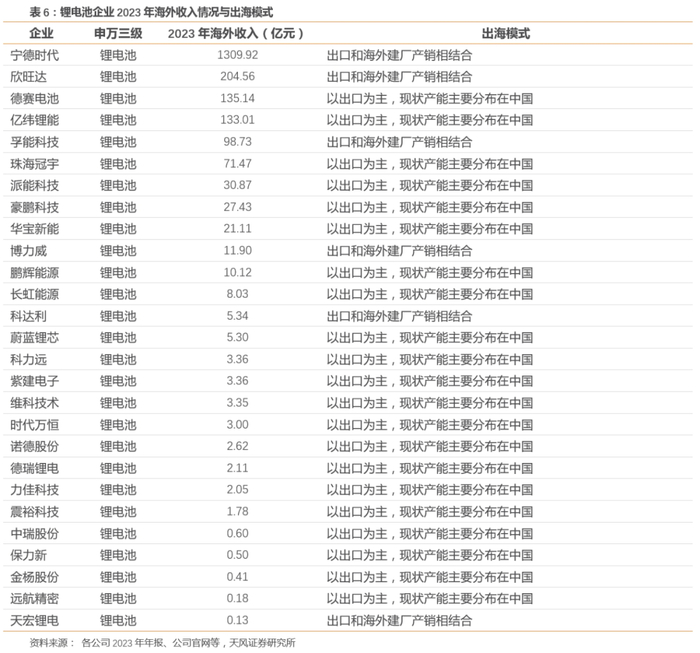Select the company name 科力远

click(x=29, y=359)
